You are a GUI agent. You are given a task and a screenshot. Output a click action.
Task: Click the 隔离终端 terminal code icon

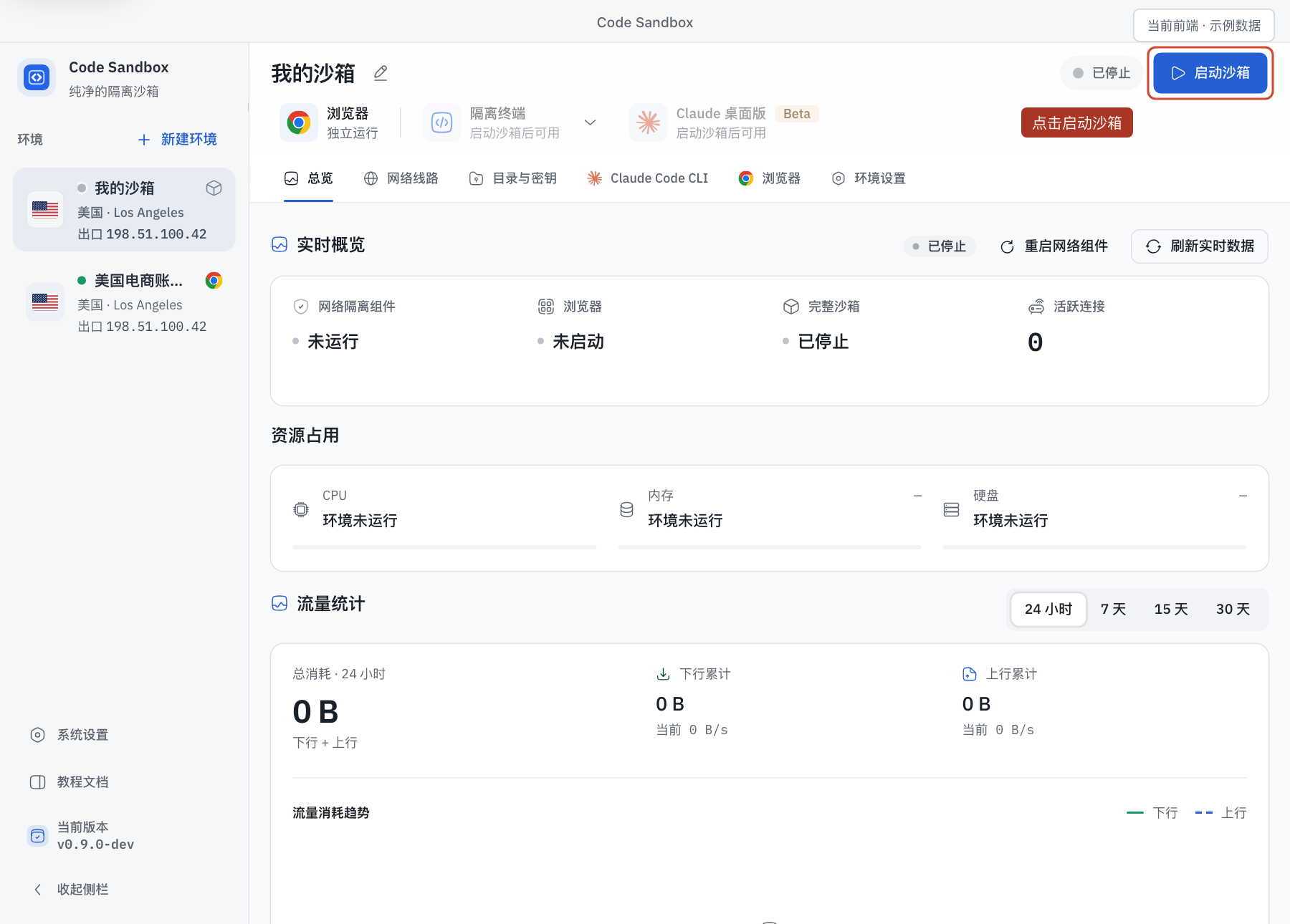click(x=441, y=122)
